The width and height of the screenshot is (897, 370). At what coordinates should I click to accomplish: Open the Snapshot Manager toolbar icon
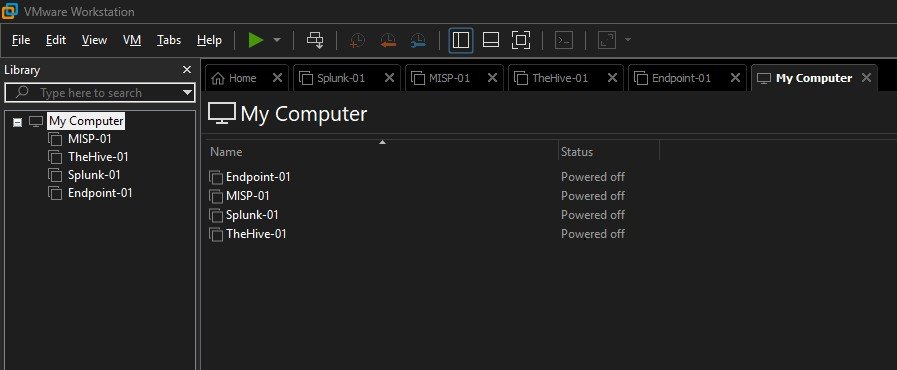(418, 40)
